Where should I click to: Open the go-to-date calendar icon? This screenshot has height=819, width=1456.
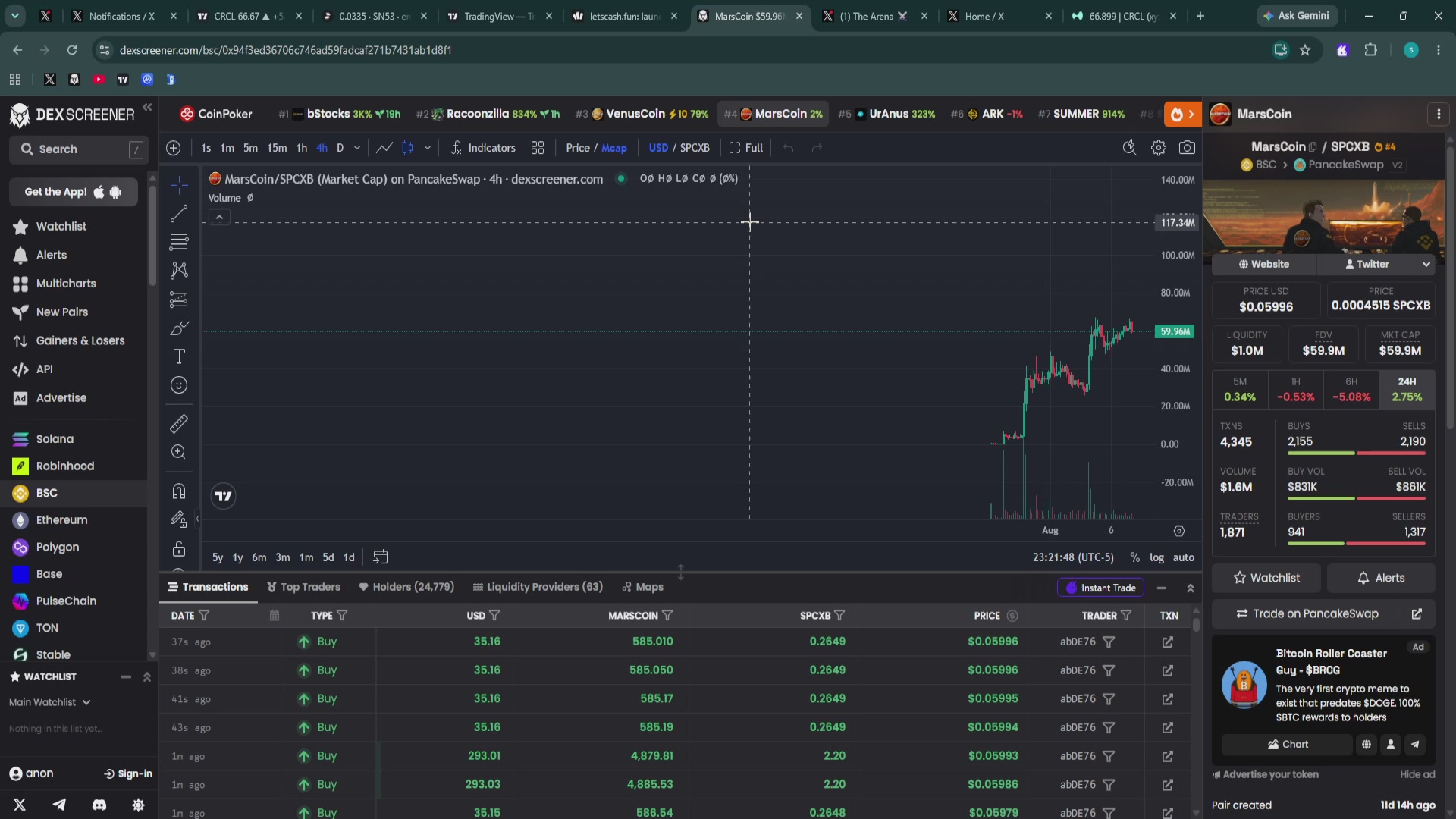381,557
